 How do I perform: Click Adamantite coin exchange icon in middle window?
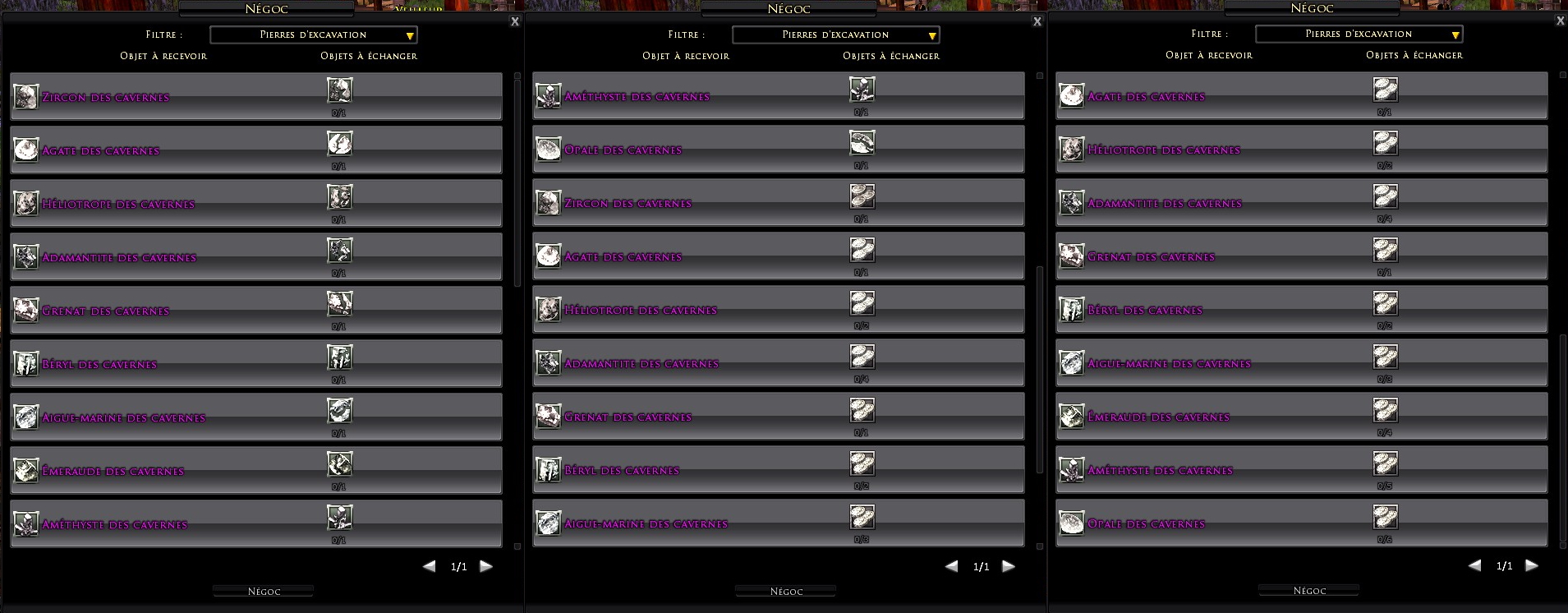862,357
